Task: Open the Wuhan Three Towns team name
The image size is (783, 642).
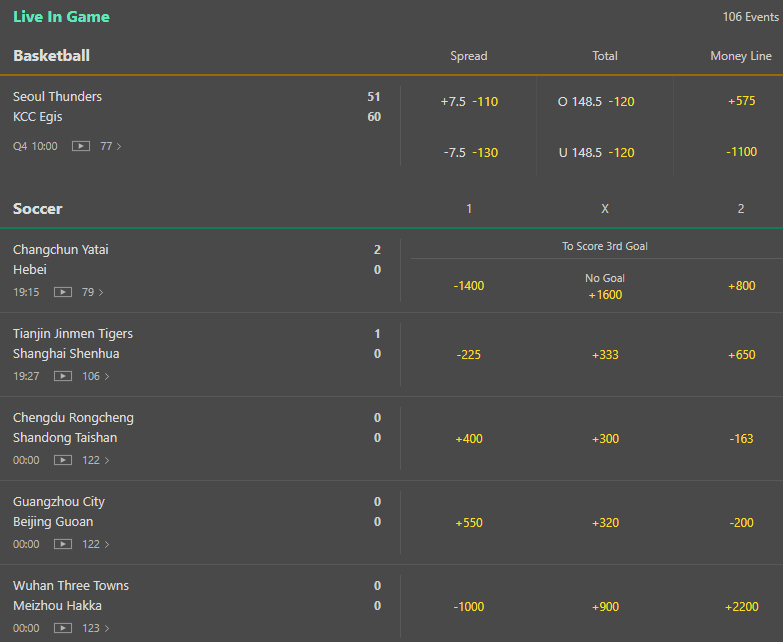Action: coord(71,586)
